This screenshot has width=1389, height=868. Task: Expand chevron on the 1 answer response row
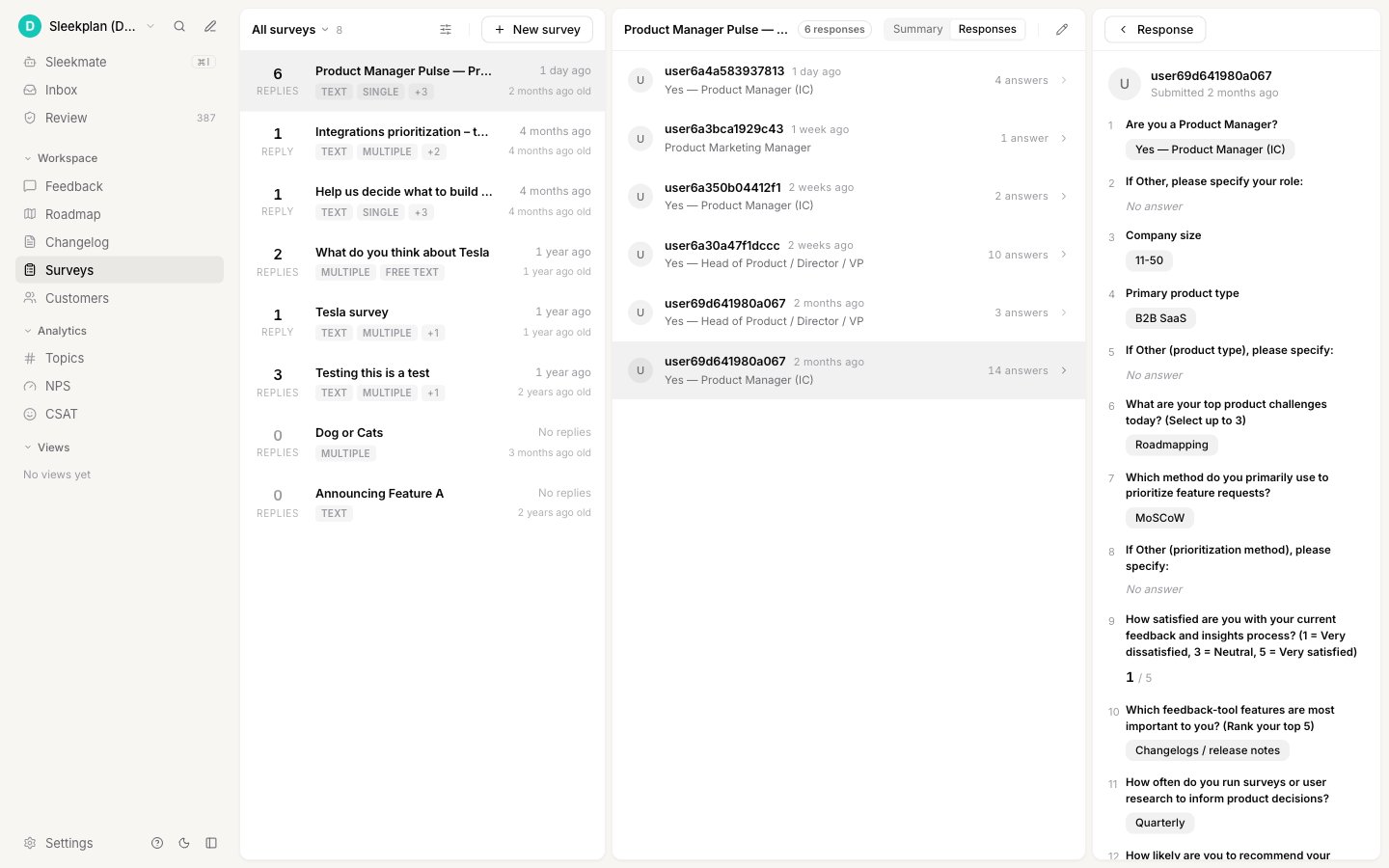[1064, 138]
